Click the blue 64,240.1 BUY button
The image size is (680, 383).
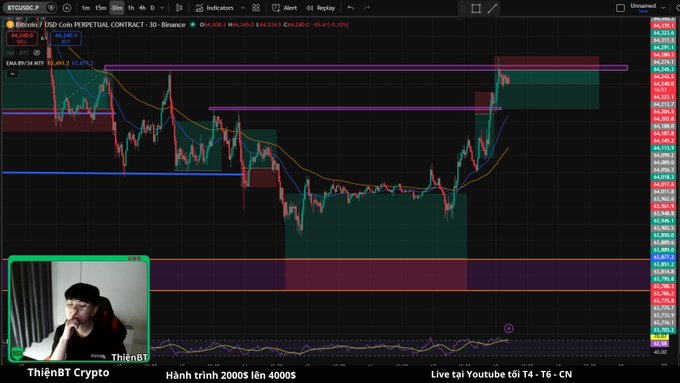pos(65,38)
